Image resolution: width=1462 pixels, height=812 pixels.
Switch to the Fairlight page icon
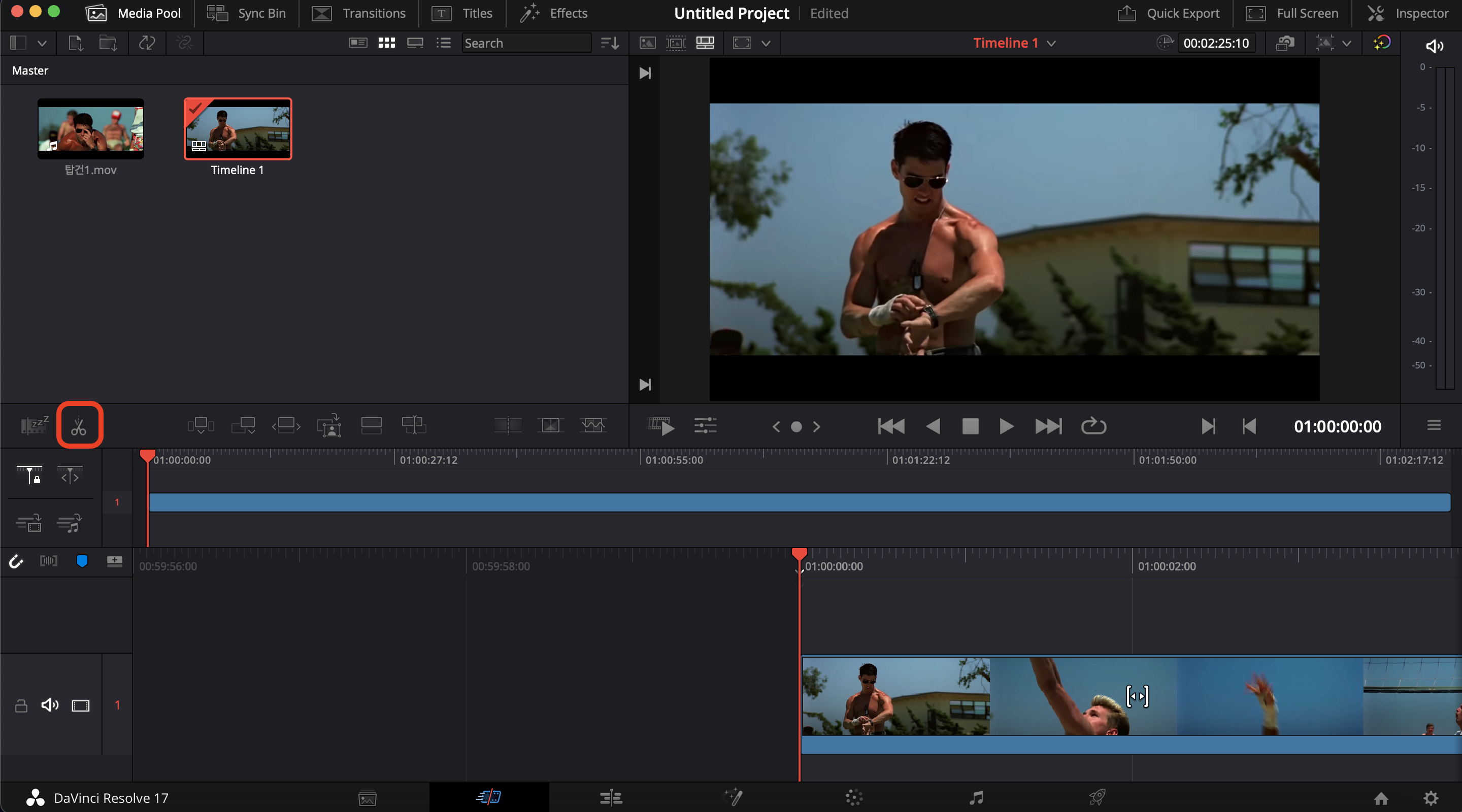[976, 797]
